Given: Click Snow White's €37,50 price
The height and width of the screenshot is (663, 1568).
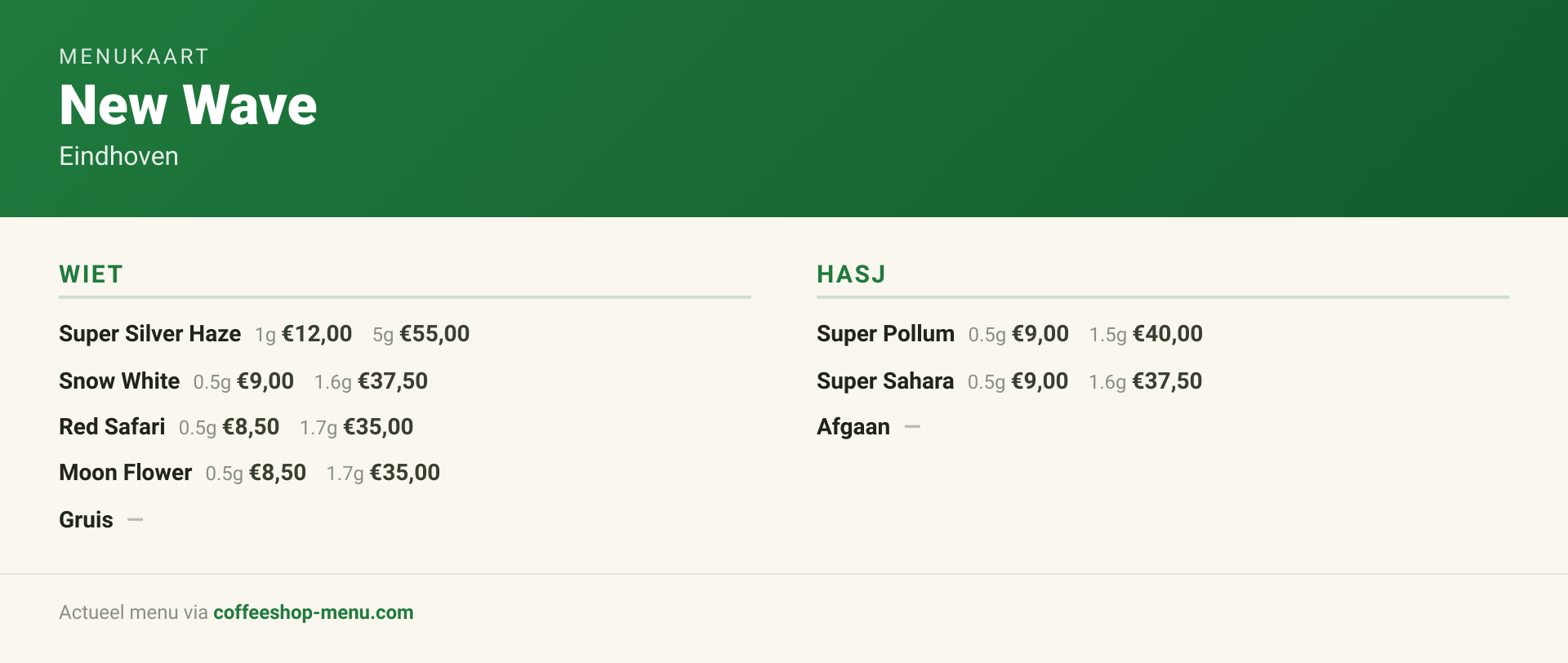Looking at the screenshot, I should pyautogui.click(x=393, y=381).
